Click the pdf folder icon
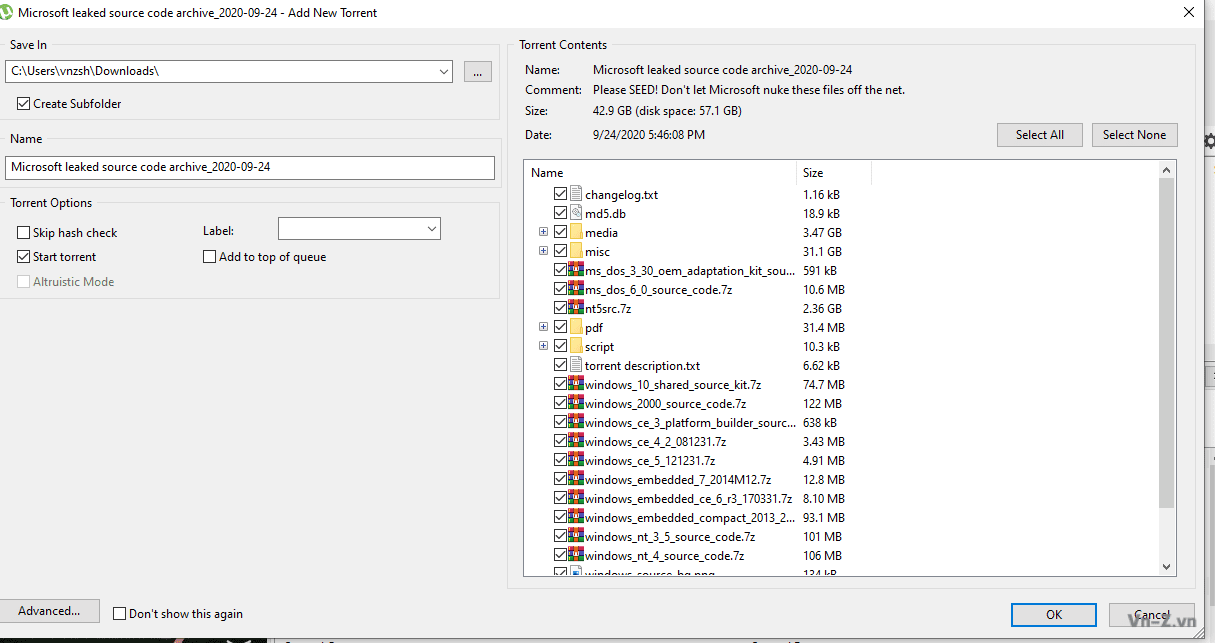The image size is (1215, 643). point(576,327)
